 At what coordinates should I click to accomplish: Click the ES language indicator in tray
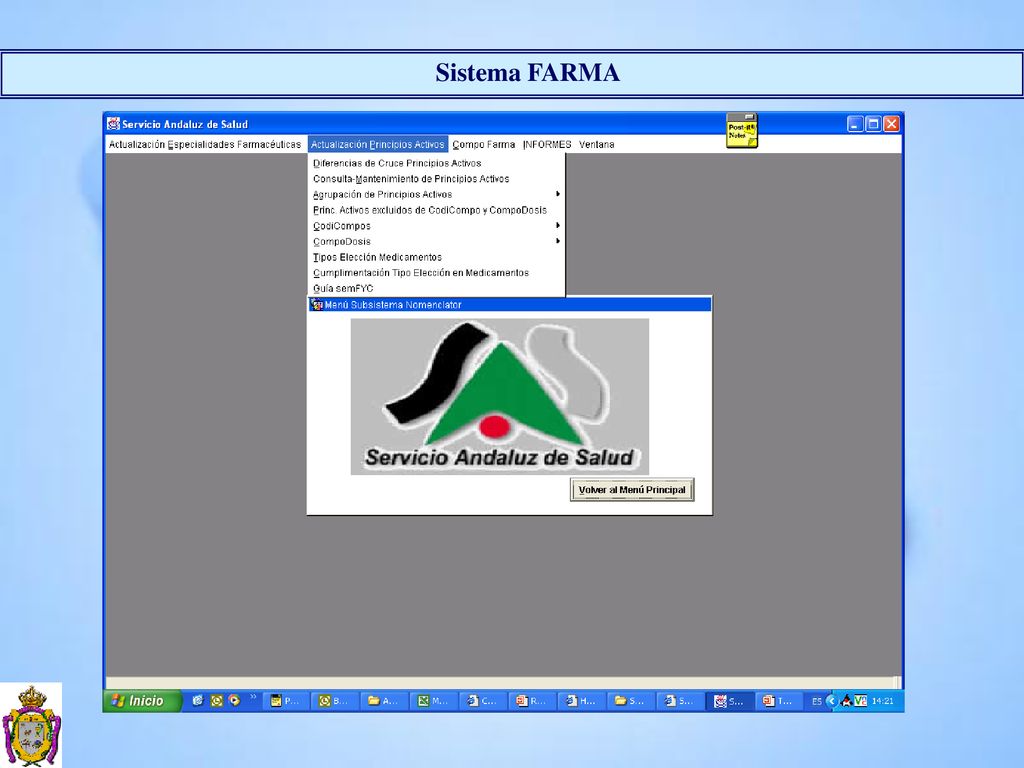816,701
